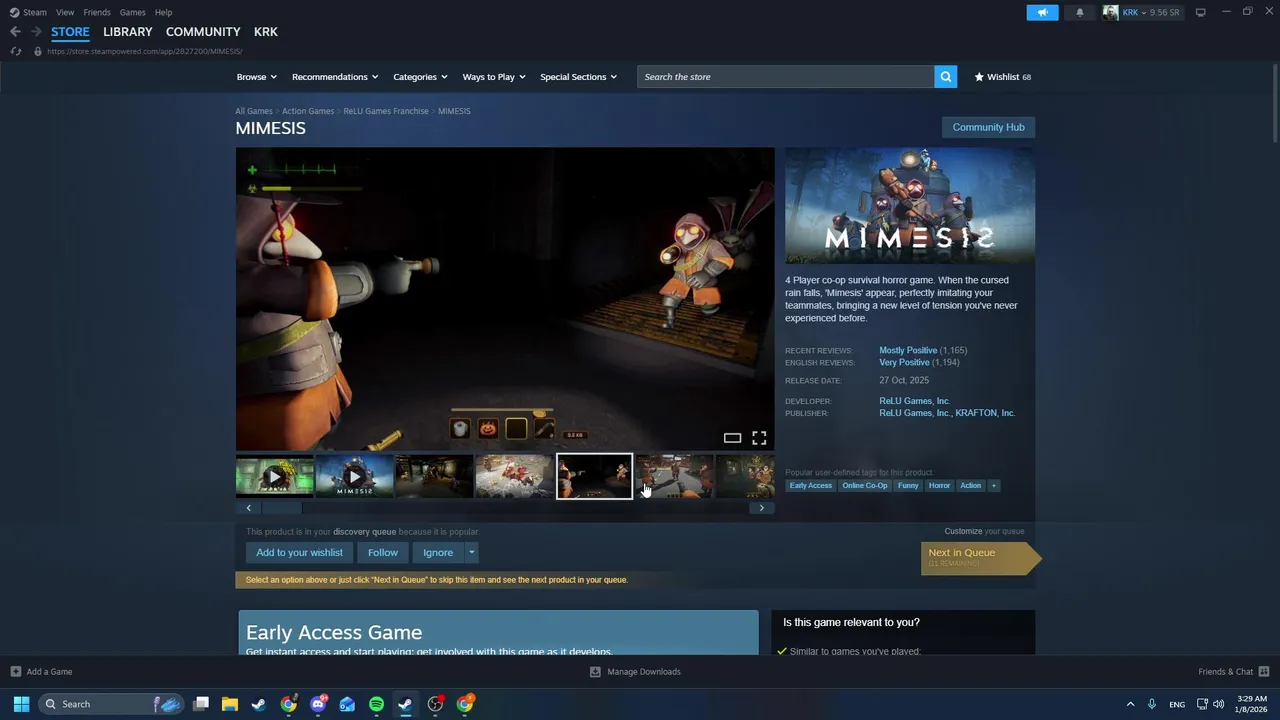Viewport: 1280px width, 720px height.
Task: Show hidden system tray icons
Action: (x=1130, y=704)
